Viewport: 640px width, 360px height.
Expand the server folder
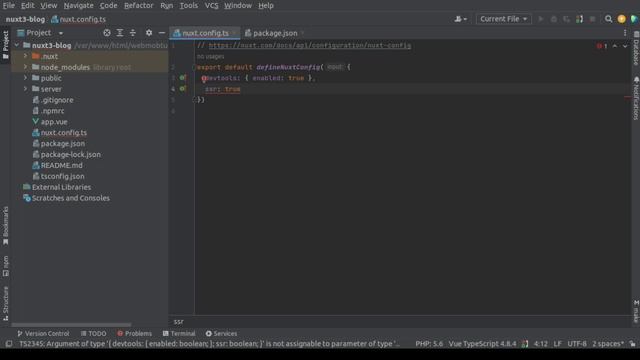tap(25, 89)
